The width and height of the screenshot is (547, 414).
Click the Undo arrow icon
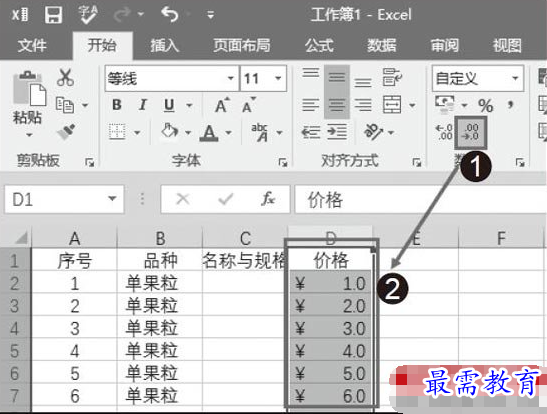pos(170,15)
